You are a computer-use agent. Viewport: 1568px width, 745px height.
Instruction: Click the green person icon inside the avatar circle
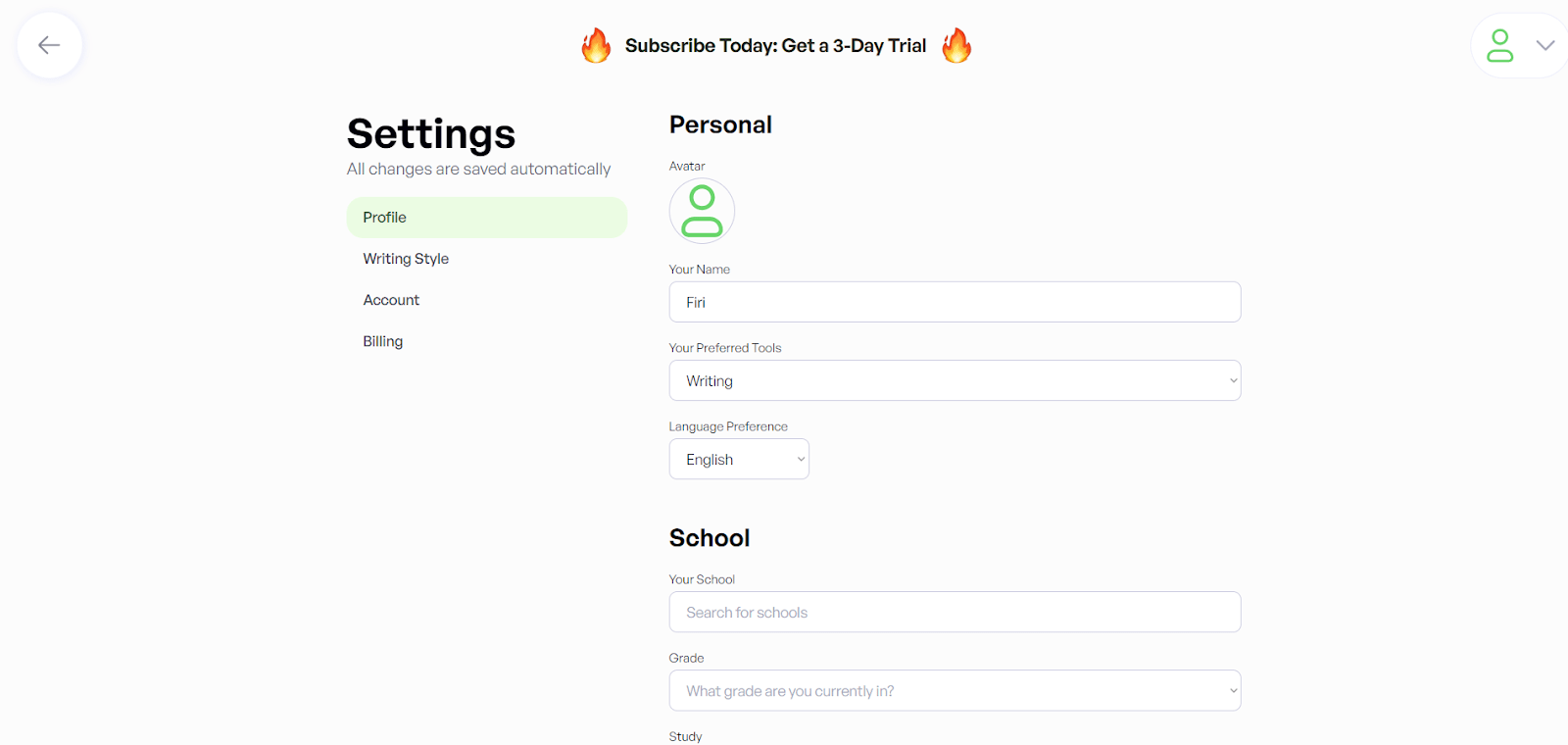tap(702, 210)
